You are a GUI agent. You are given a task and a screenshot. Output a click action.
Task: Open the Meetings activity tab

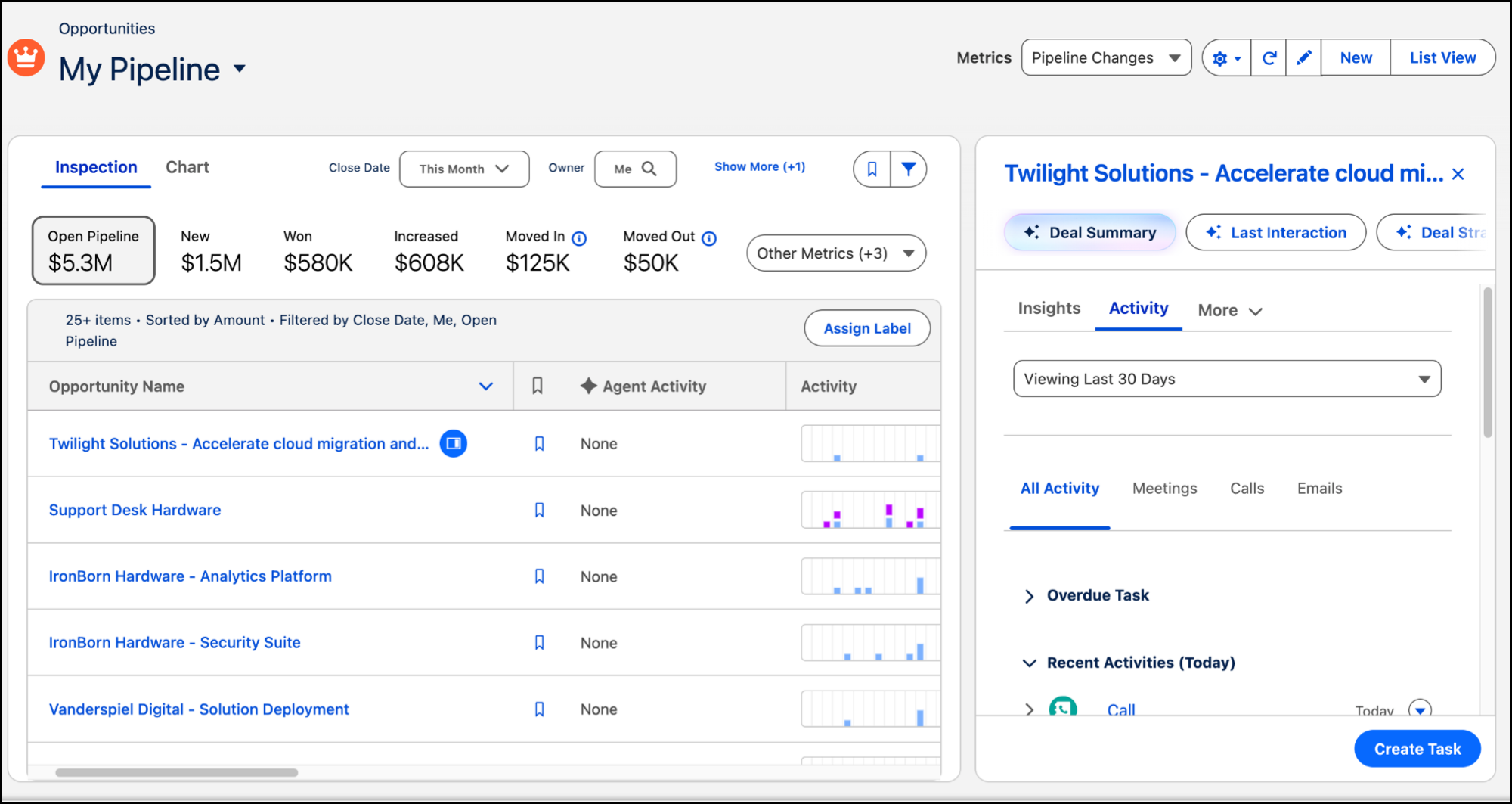pos(1164,489)
